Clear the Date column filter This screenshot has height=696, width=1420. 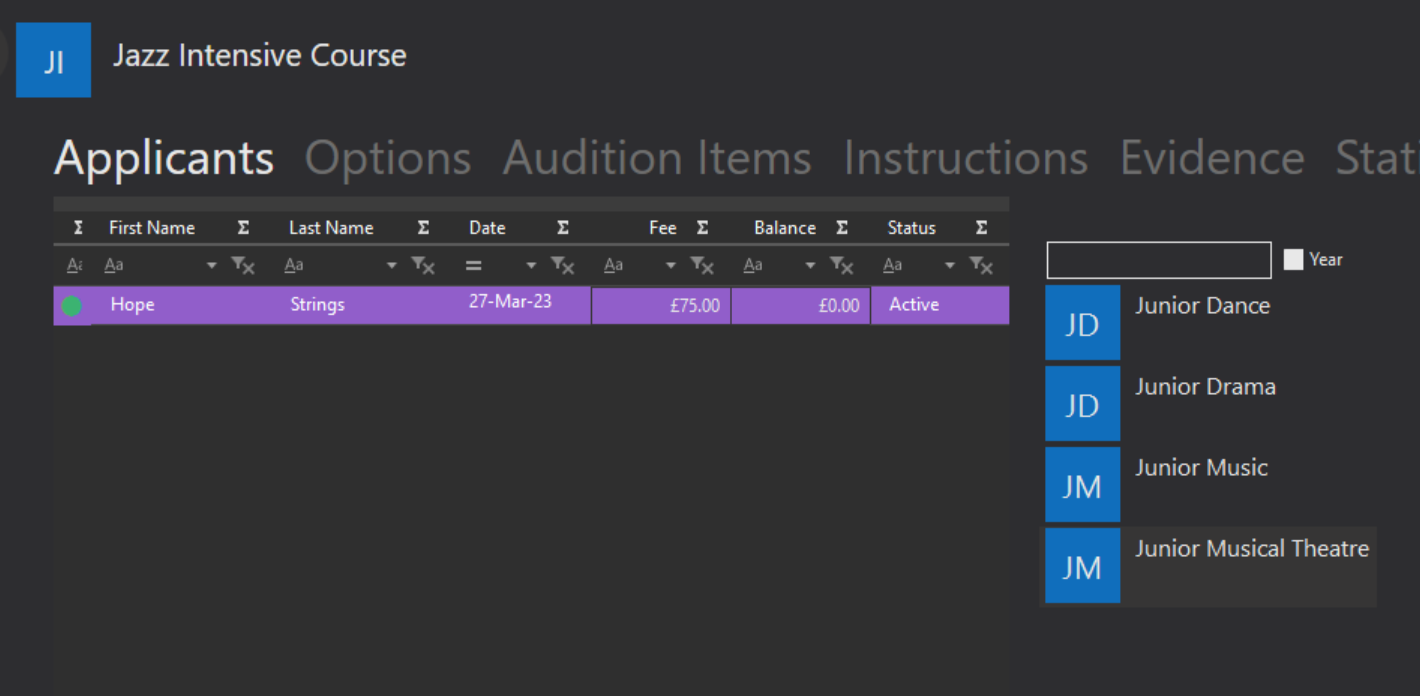tap(563, 265)
